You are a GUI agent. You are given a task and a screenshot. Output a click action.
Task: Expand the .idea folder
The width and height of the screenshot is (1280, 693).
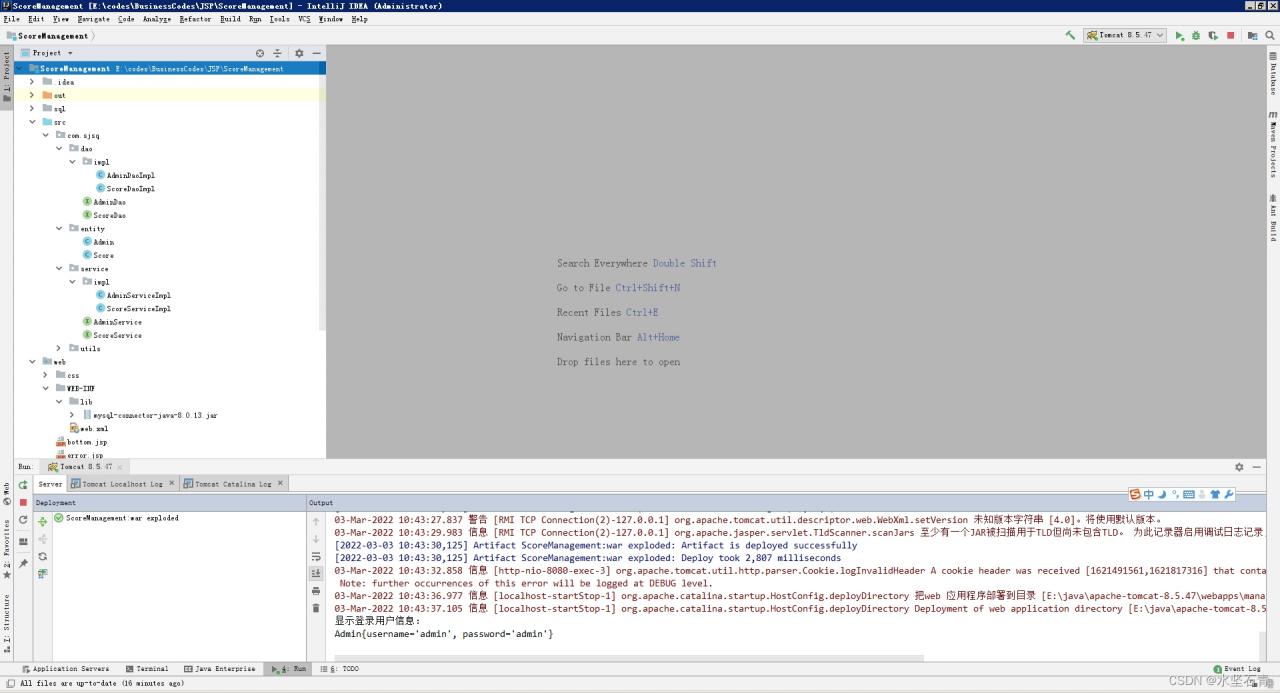pos(32,82)
